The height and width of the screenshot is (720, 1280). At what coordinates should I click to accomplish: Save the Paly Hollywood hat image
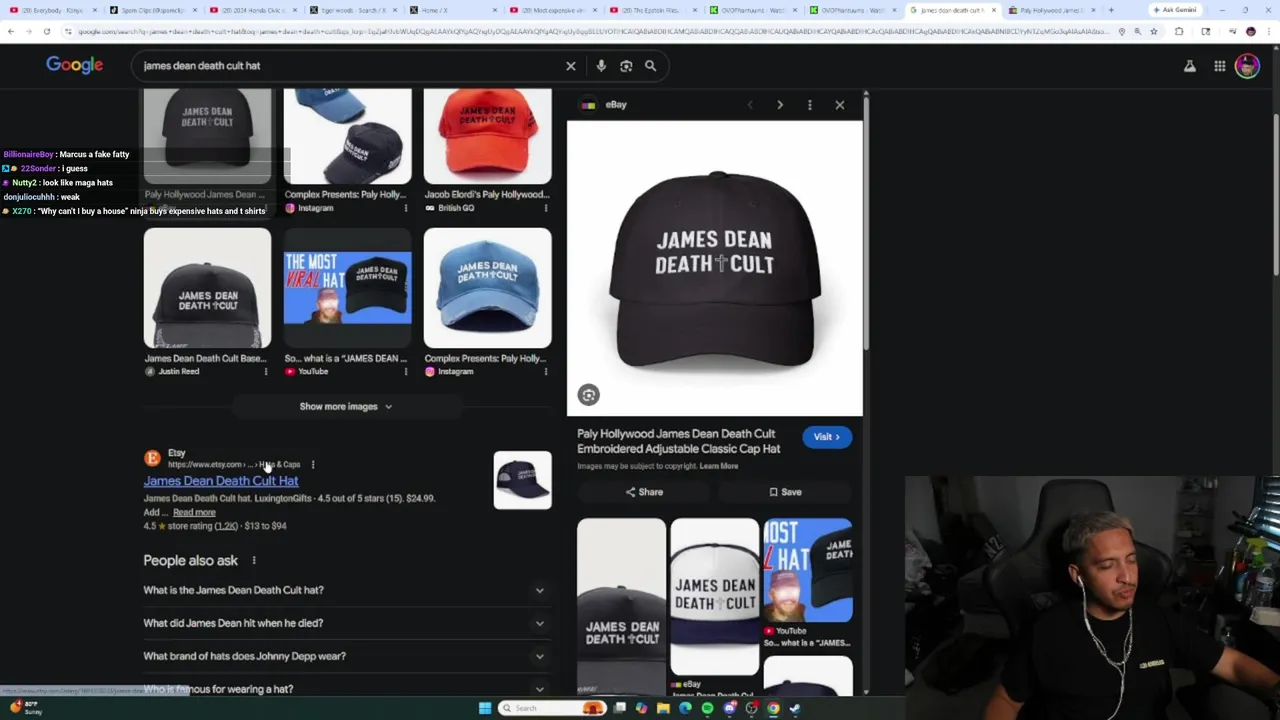785,492
